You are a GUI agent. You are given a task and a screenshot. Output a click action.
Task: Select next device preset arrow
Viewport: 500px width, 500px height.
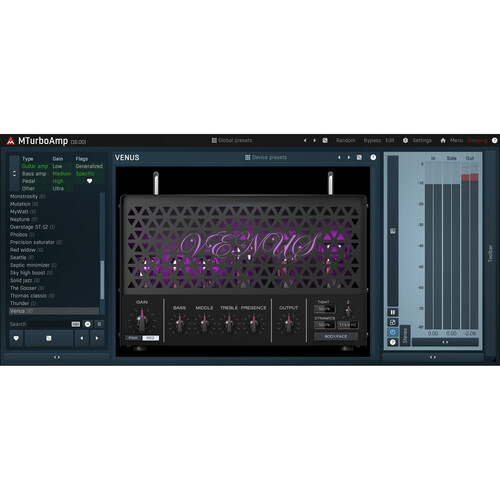[349, 157]
